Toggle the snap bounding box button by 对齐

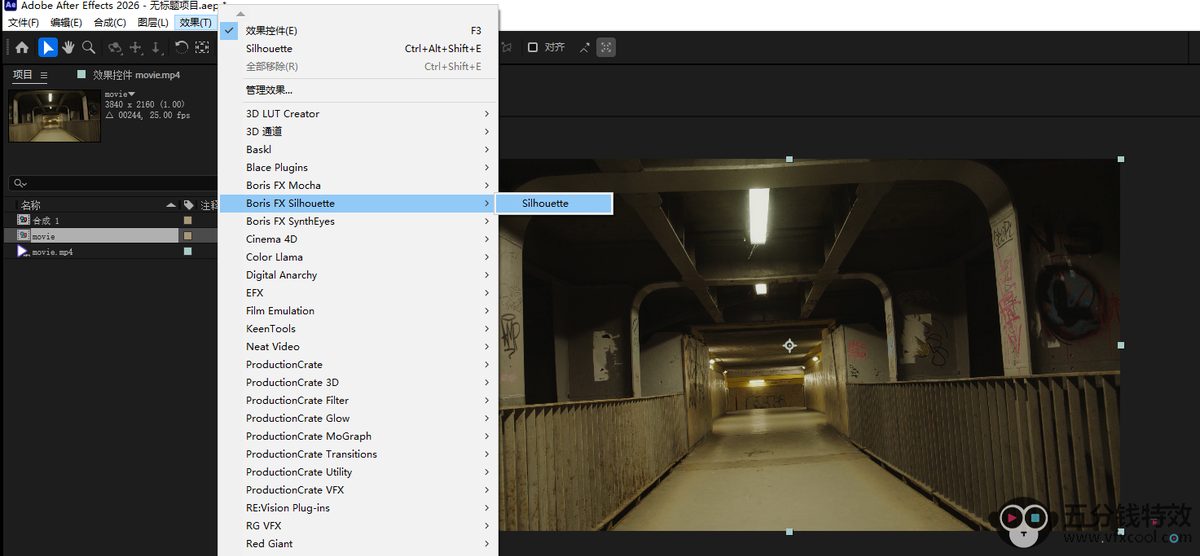coord(606,47)
